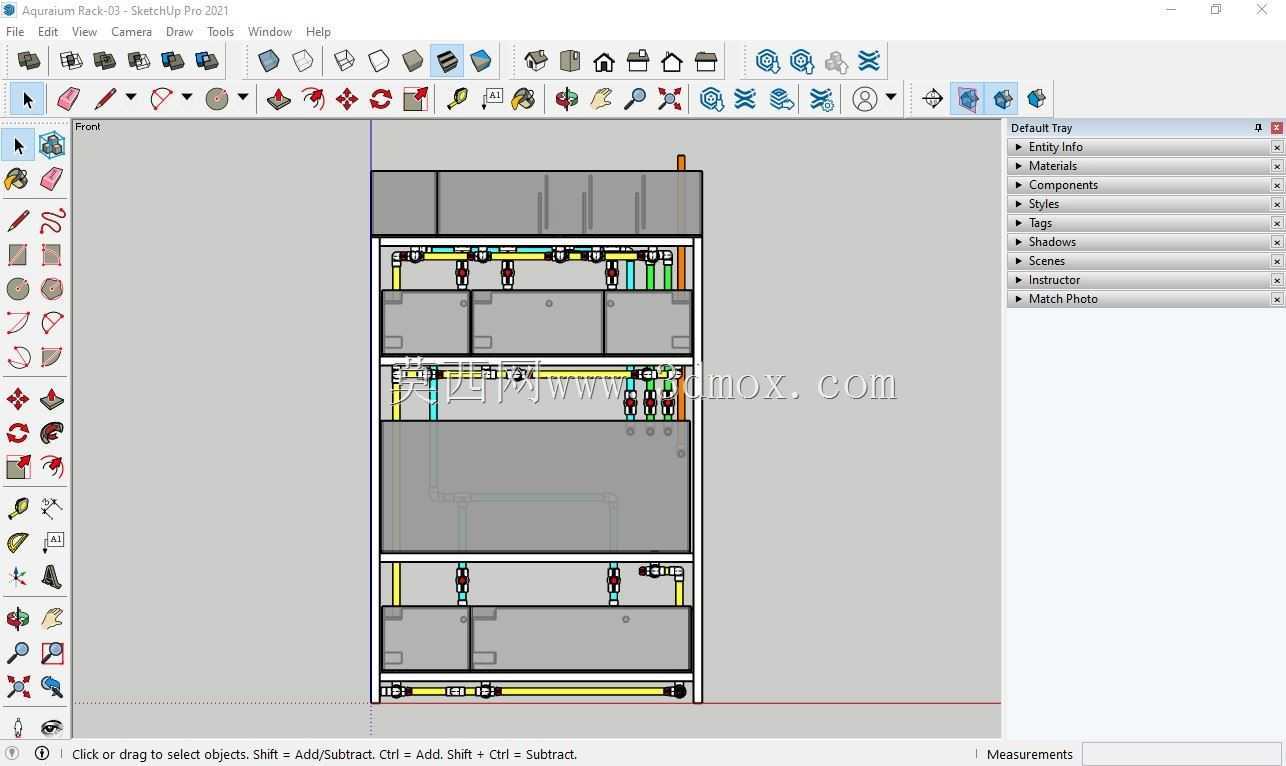Viewport: 1286px width, 766px height.
Task: Select the Outer Shell solid tool
Action: [x=29, y=61]
